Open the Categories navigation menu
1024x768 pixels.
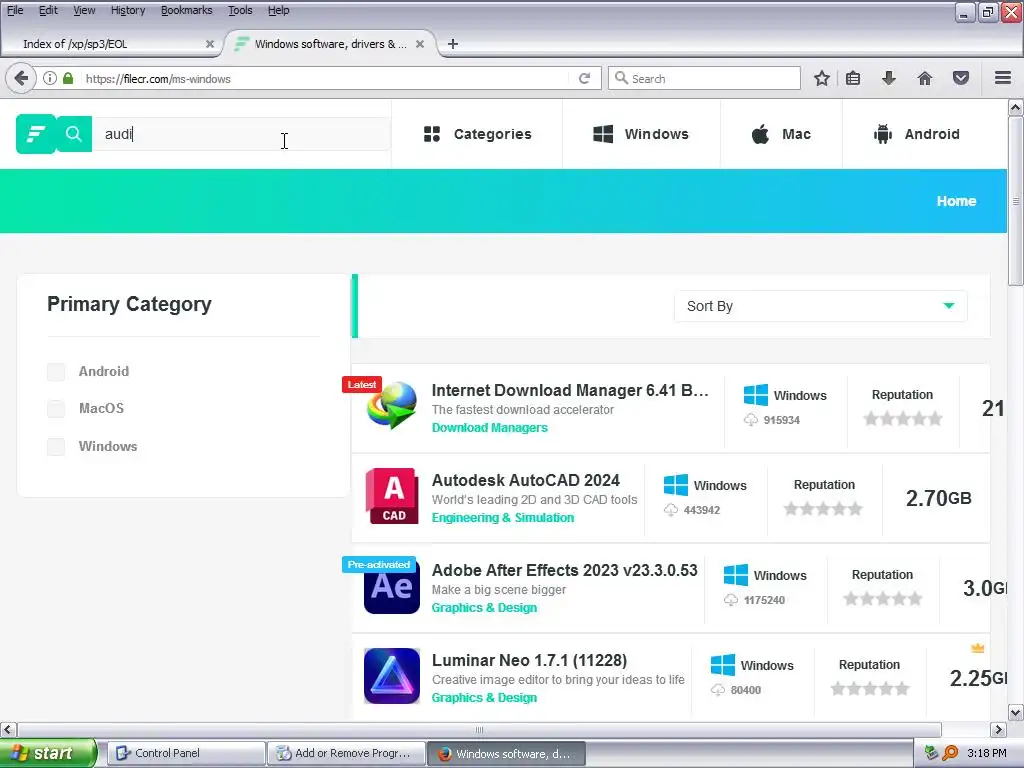477,134
